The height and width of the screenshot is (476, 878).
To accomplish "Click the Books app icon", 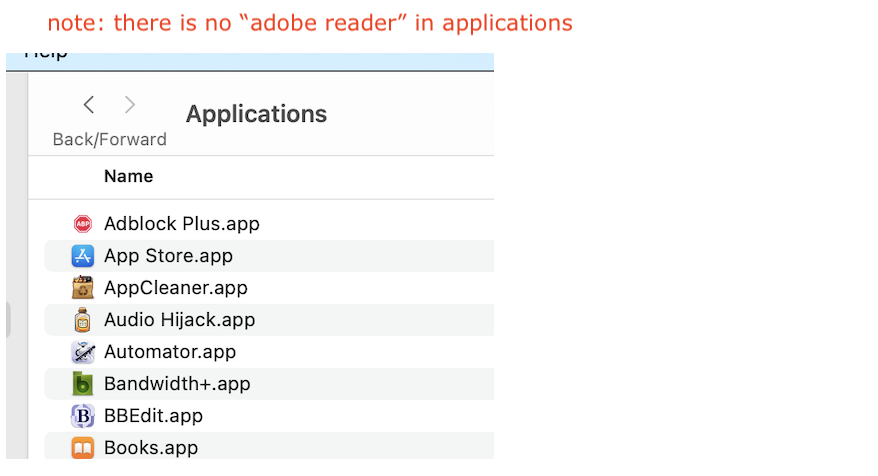I will pos(83,448).
